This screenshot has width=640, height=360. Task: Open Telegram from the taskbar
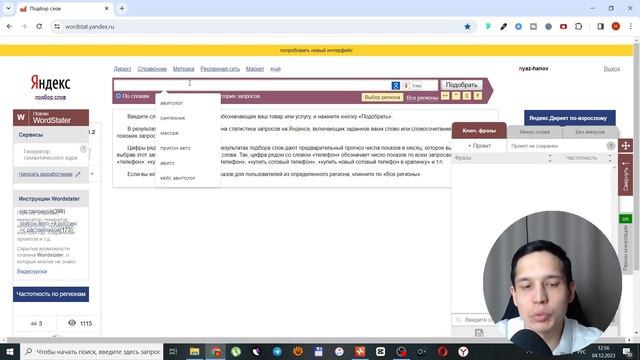click(x=277, y=351)
